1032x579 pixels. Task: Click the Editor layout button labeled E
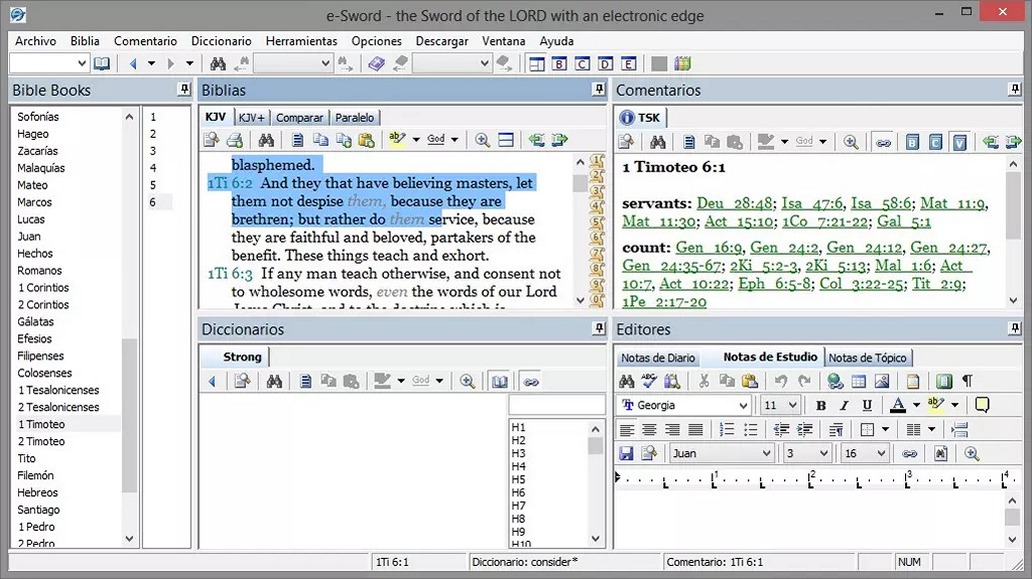pyautogui.click(x=629, y=64)
